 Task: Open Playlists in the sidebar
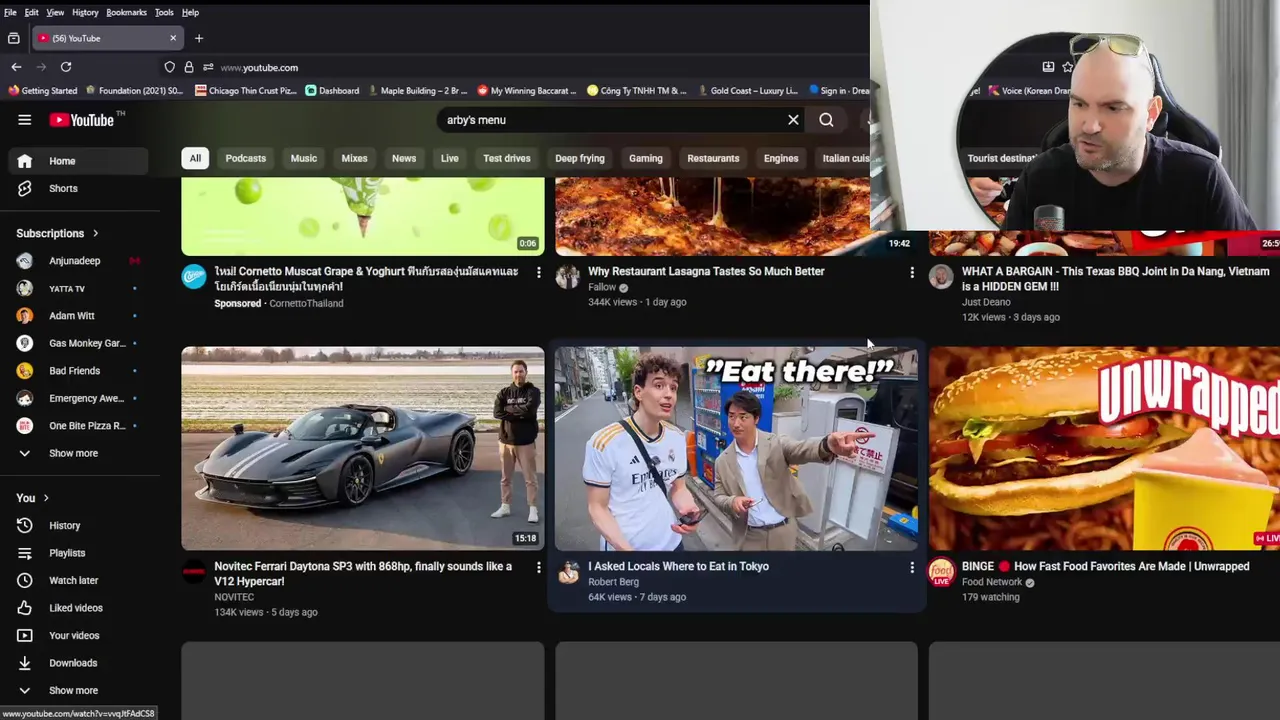pyautogui.click(x=78, y=553)
